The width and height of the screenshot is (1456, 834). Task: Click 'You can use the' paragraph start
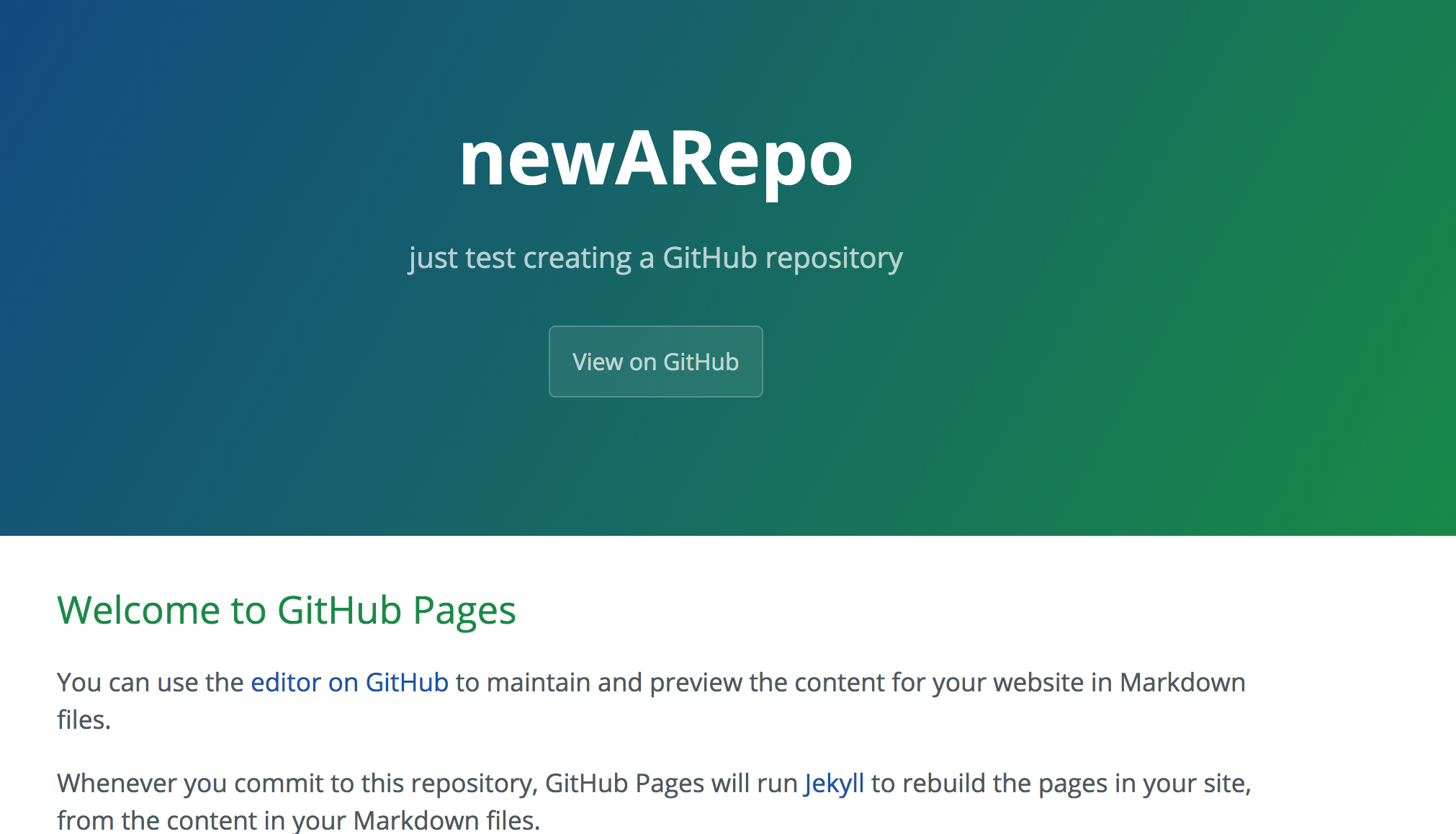pyautogui.click(x=150, y=682)
